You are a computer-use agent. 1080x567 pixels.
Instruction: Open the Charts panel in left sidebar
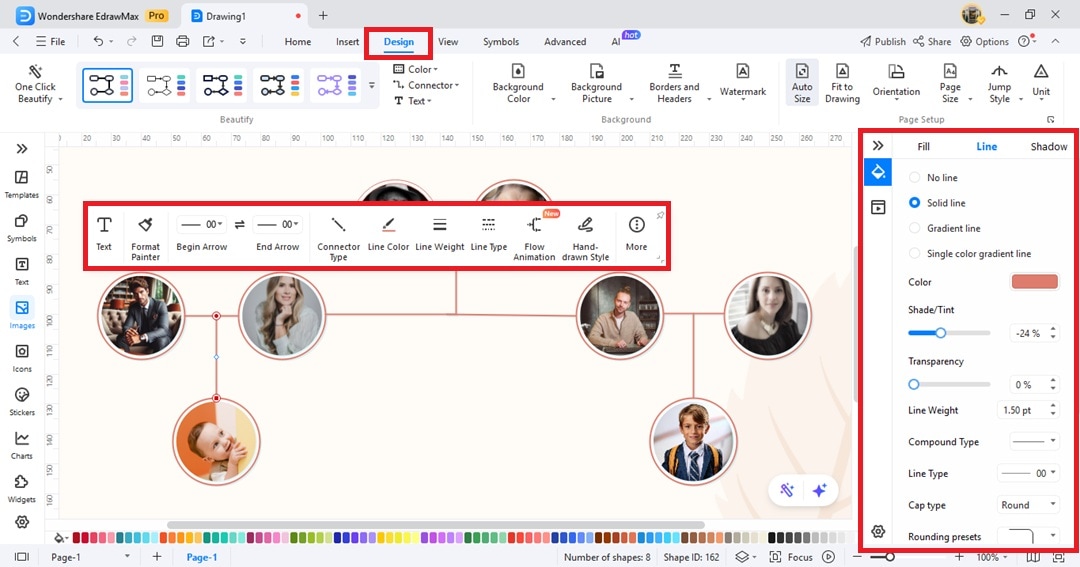pyautogui.click(x=21, y=444)
